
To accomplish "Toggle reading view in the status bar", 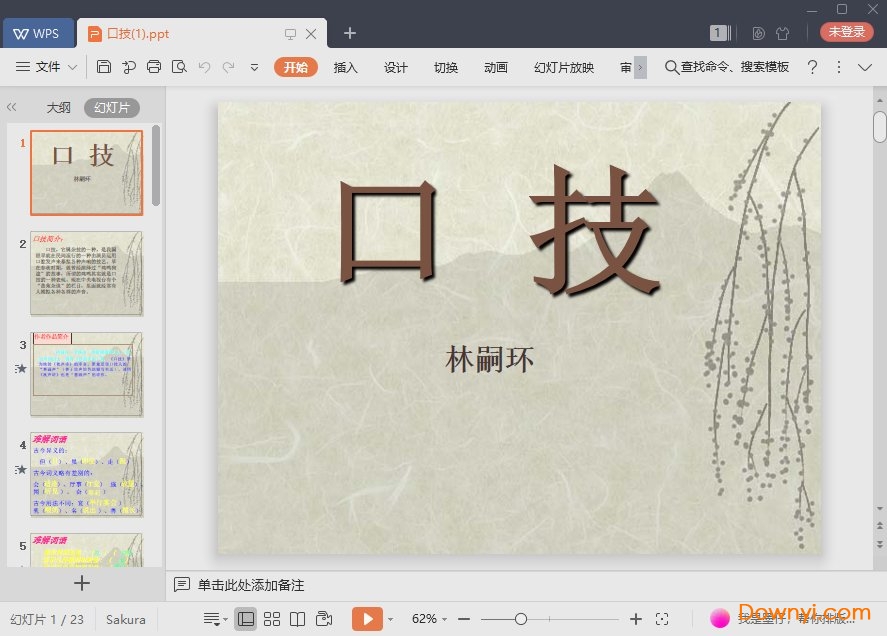I will (x=299, y=618).
